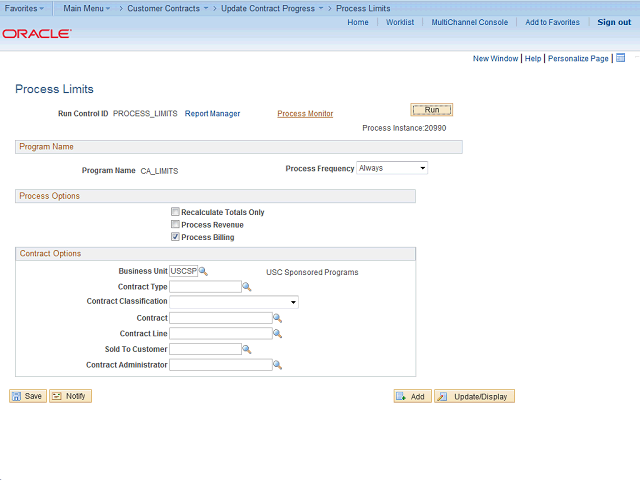Focus the Contract Line input field
Image resolution: width=640 pixels, height=480 pixels.
pyautogui.click(x=221, y=333)
